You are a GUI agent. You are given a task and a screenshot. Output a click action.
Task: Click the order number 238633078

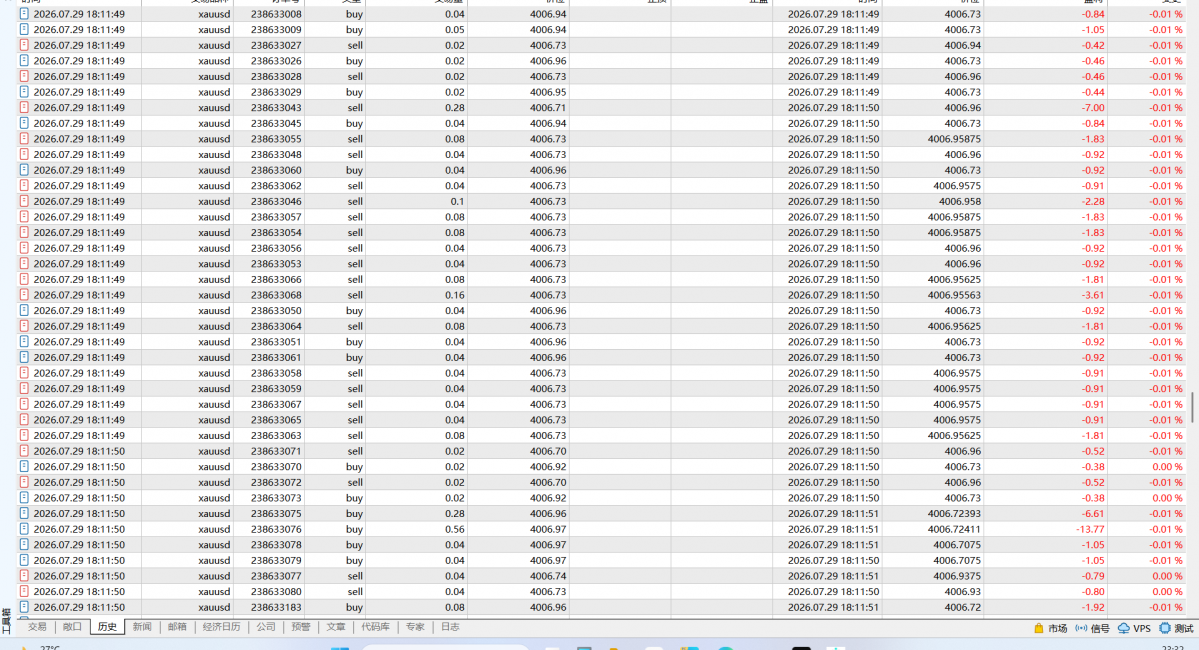276,544
